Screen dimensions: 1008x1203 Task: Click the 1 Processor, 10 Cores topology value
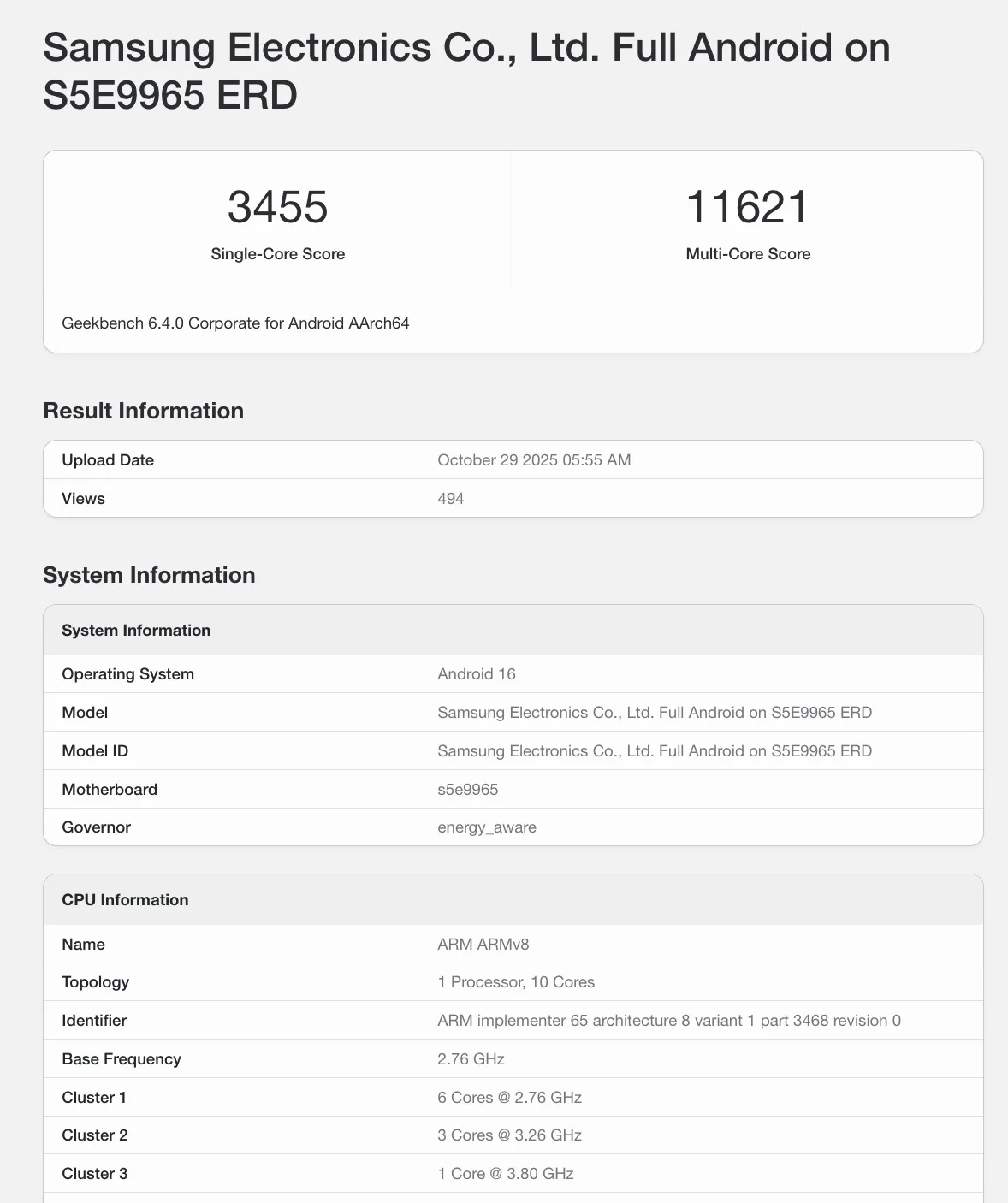coord(515,982)
